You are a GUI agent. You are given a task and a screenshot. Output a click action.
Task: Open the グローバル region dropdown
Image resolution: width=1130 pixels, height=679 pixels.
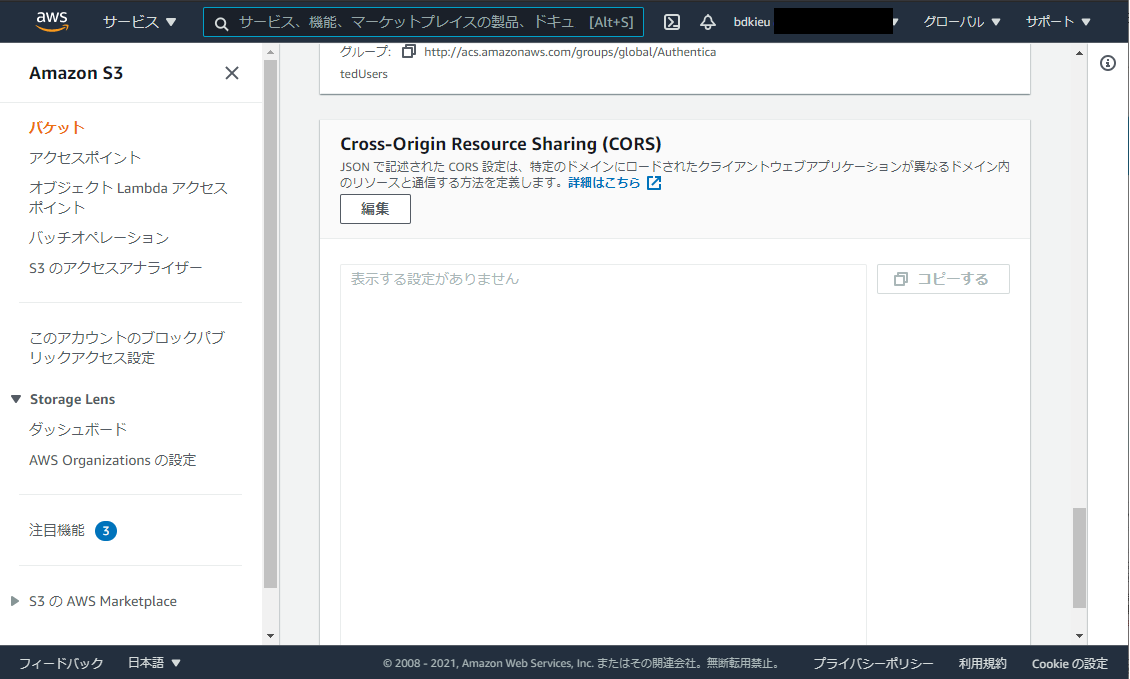(x=962, y=22)
